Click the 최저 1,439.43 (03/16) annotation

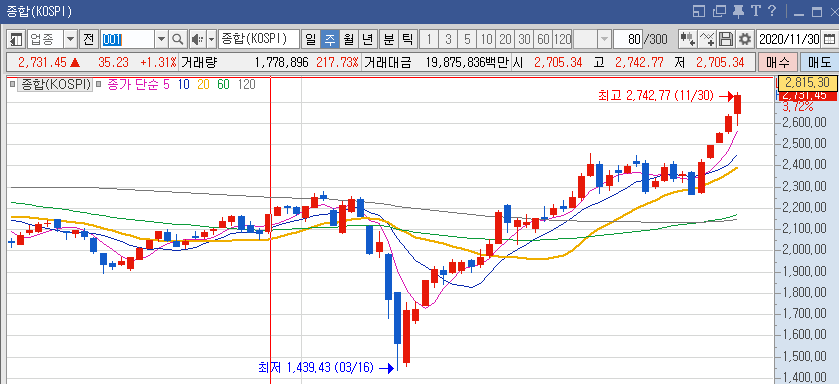316,367
